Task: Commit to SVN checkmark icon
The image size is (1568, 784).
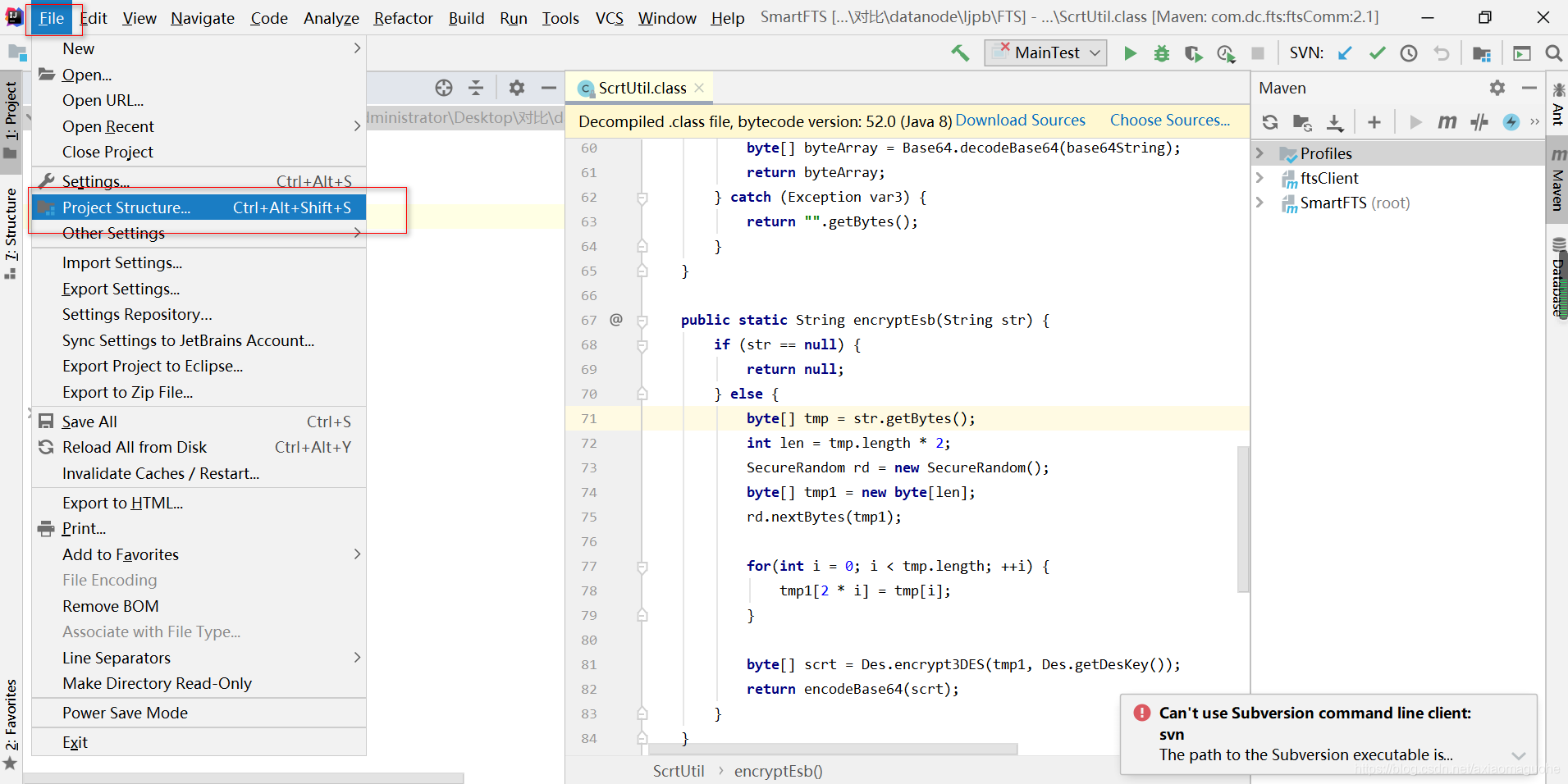Action: tap(1377, 53)
